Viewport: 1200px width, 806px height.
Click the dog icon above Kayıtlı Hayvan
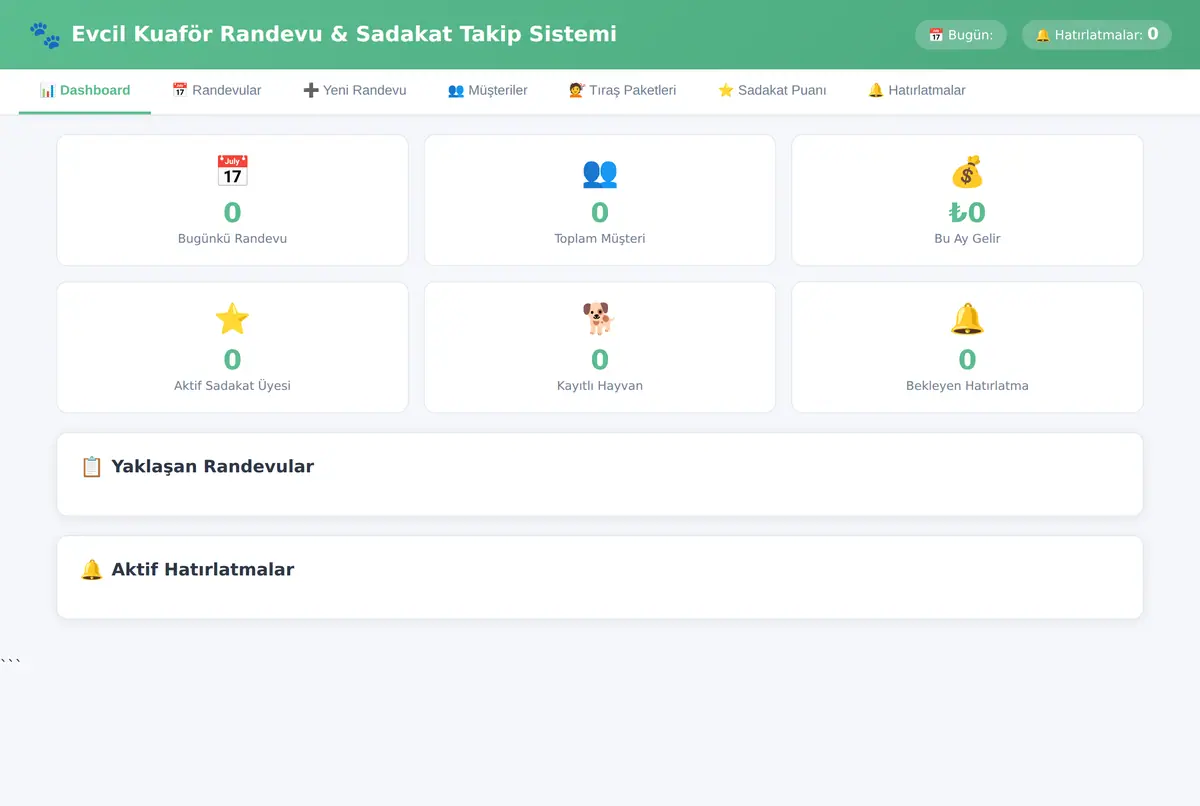[600, 319]
